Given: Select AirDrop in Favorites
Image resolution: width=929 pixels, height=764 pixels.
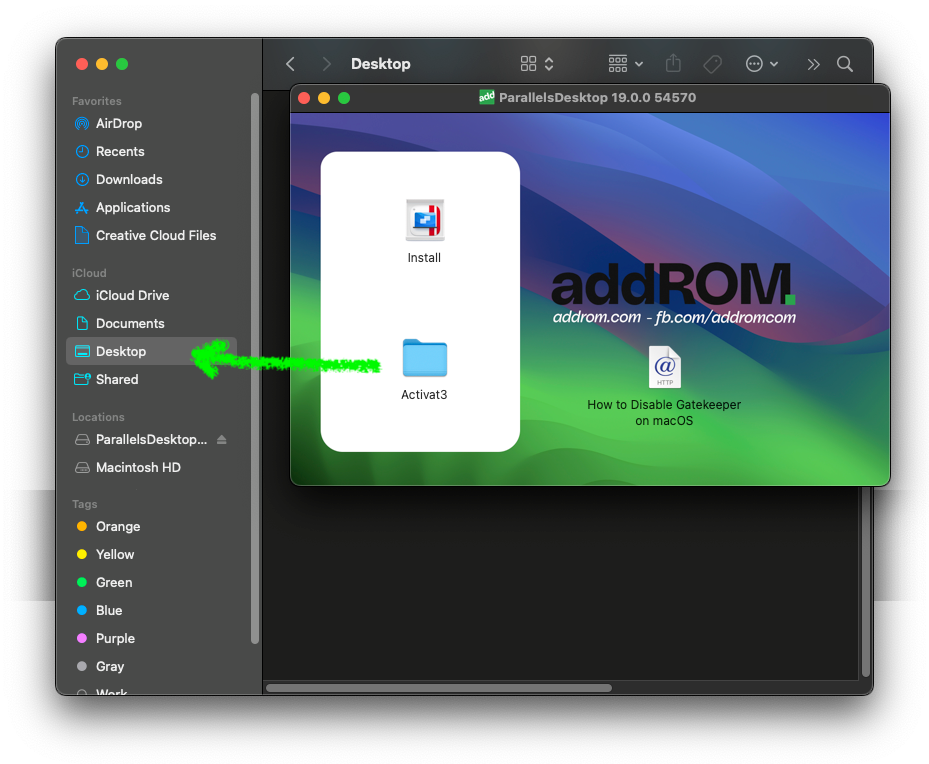Looking at the screenshot, I should (x=152, y=124).
